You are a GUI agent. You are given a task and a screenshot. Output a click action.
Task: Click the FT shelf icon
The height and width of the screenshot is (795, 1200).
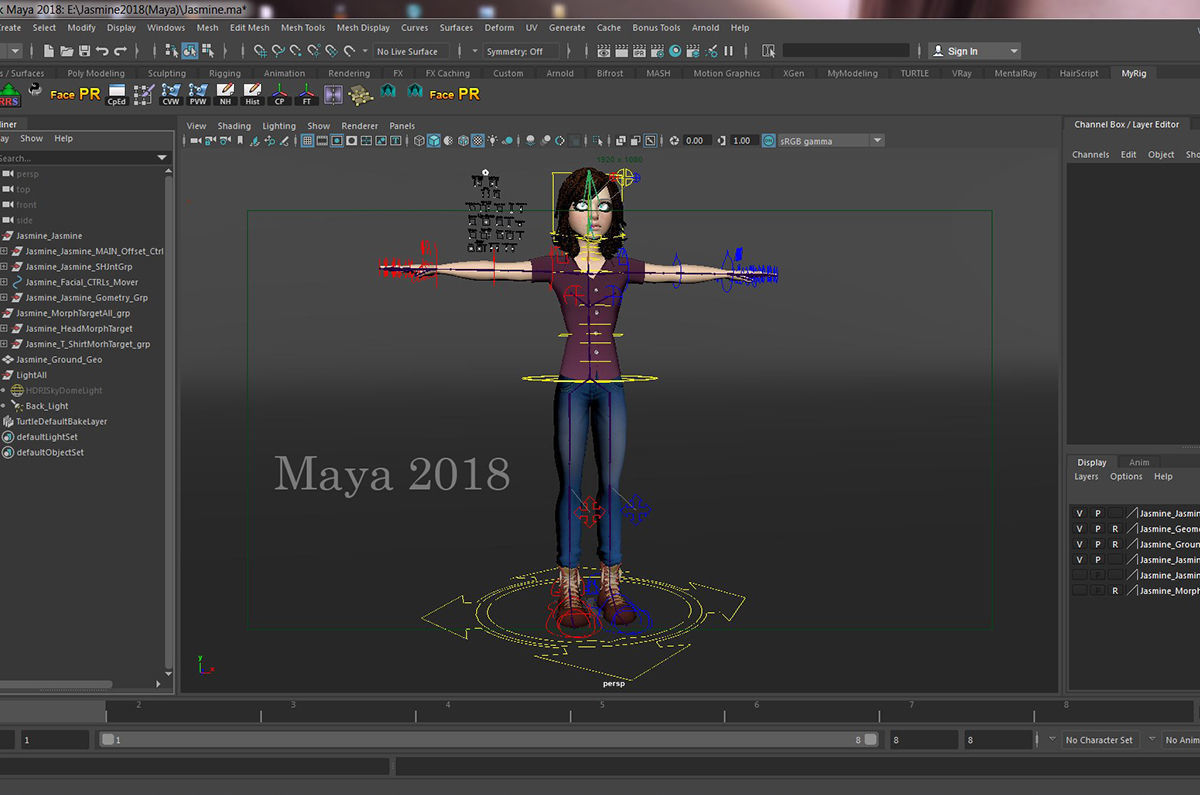[306, 94]
